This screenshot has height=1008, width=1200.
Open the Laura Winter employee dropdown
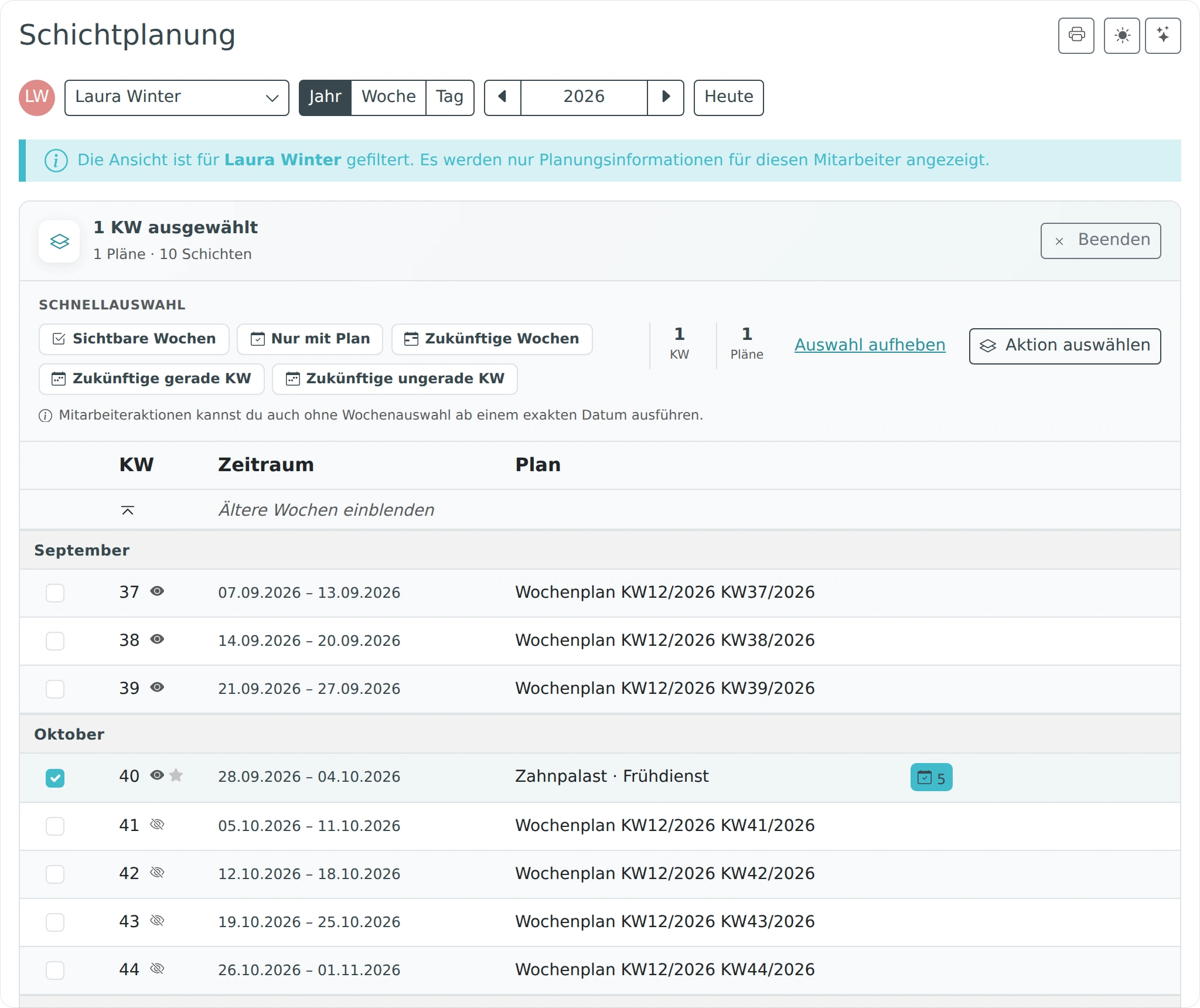point(177,97)
